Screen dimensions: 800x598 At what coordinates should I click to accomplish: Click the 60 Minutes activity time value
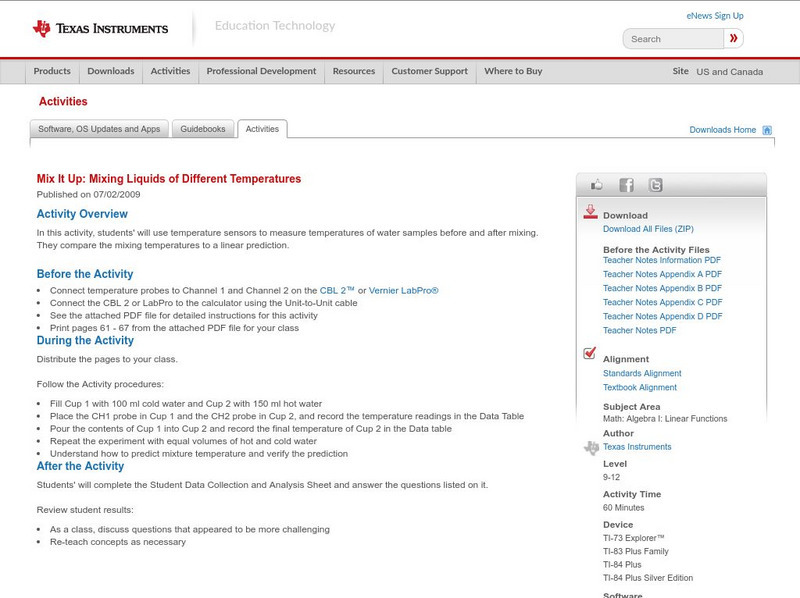(623, 508)
